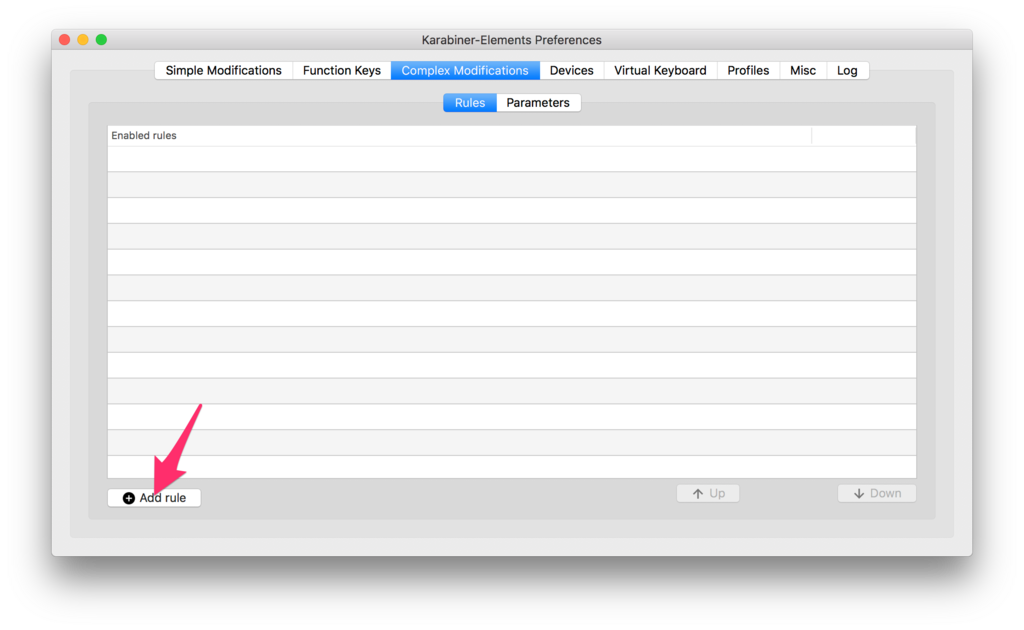This screenshot has height=630, width=1024.
Task: Click the Up button
Action: [708, 493]
